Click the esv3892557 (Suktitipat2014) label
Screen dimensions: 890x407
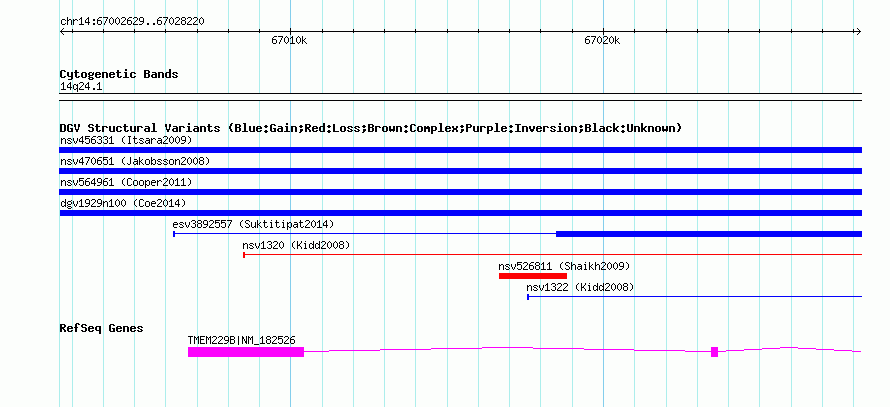[x=253, y=224]
